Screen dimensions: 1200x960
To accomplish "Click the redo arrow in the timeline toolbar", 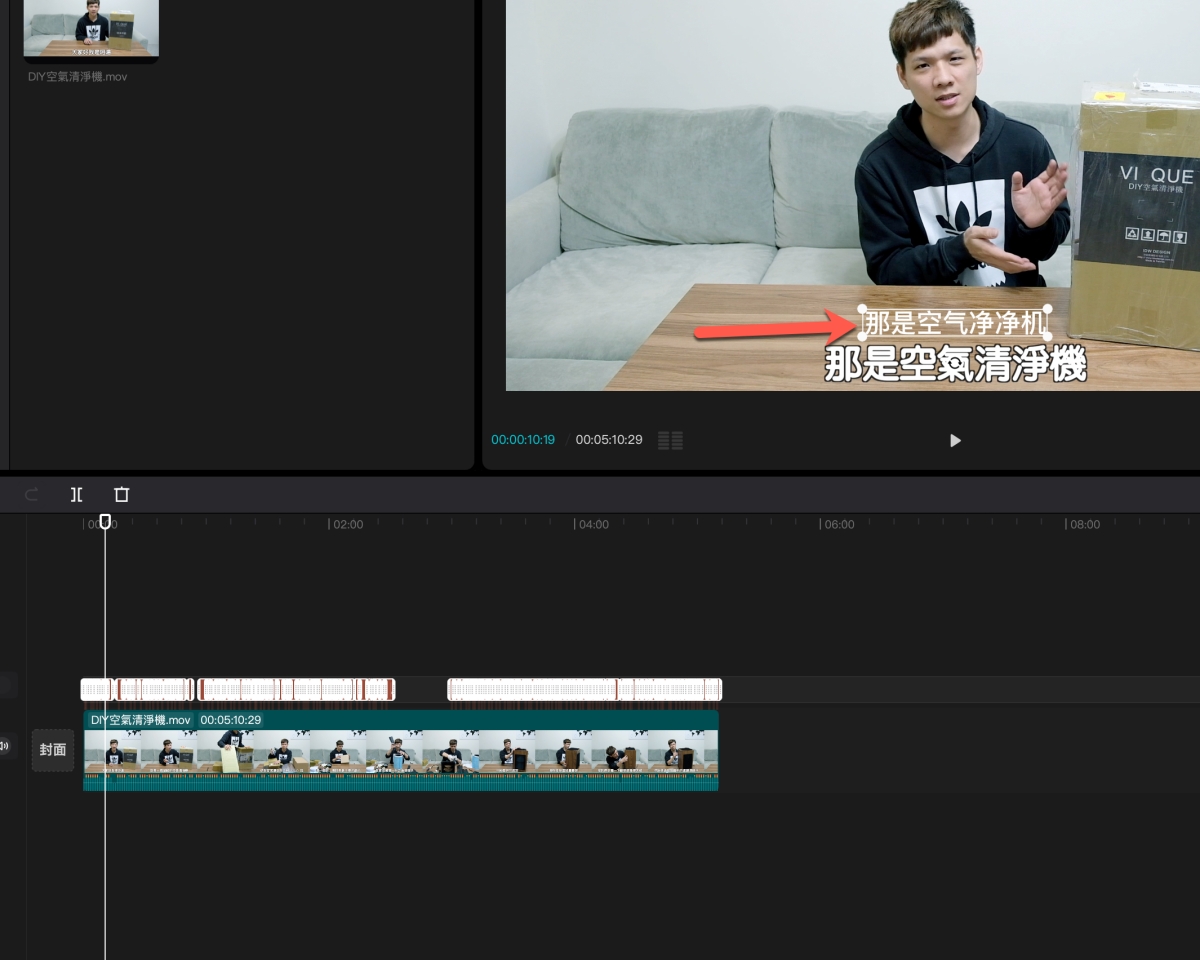I will click(x=32, y=494).
